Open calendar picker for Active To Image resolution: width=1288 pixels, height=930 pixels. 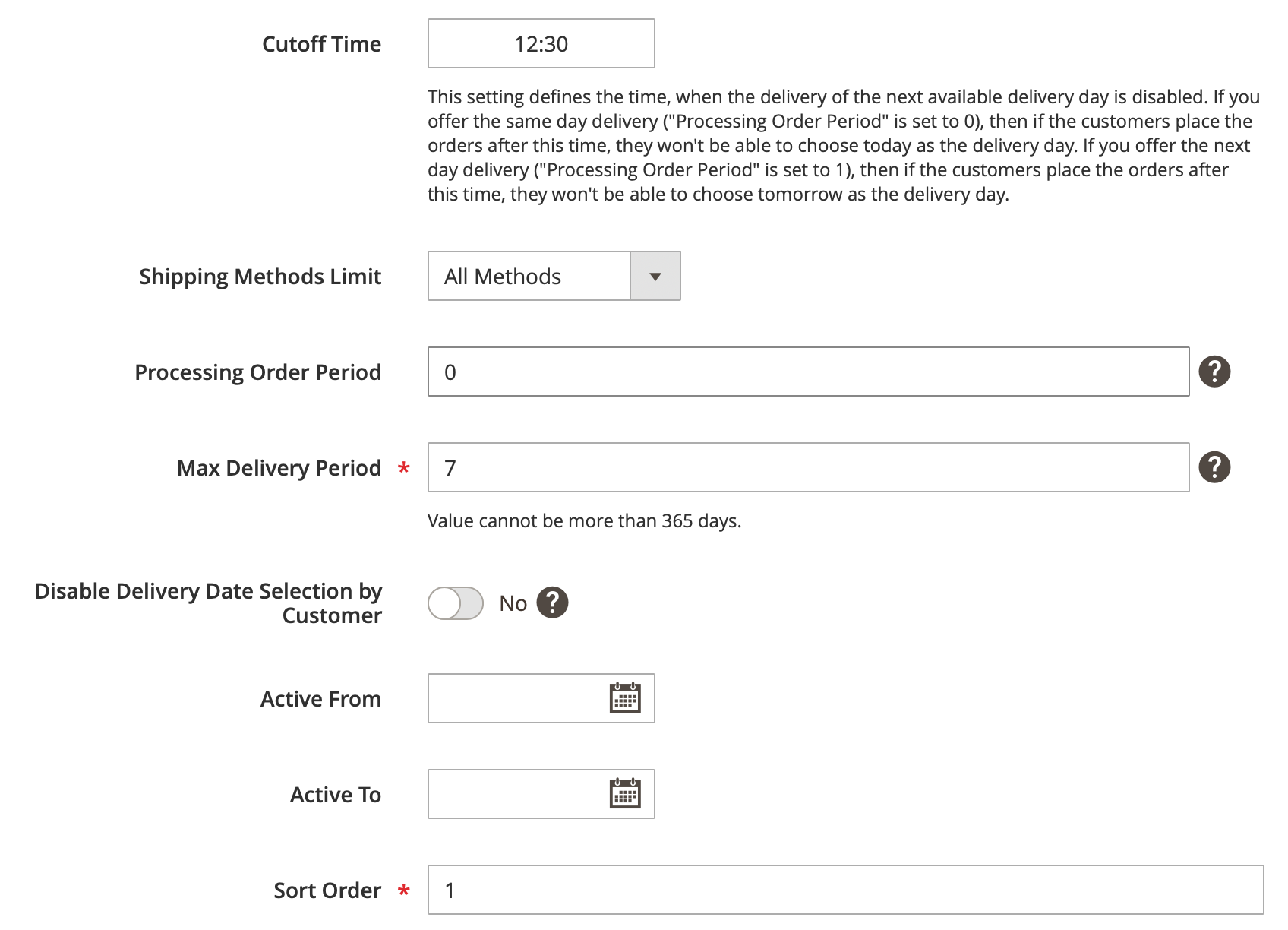[625, 793]
